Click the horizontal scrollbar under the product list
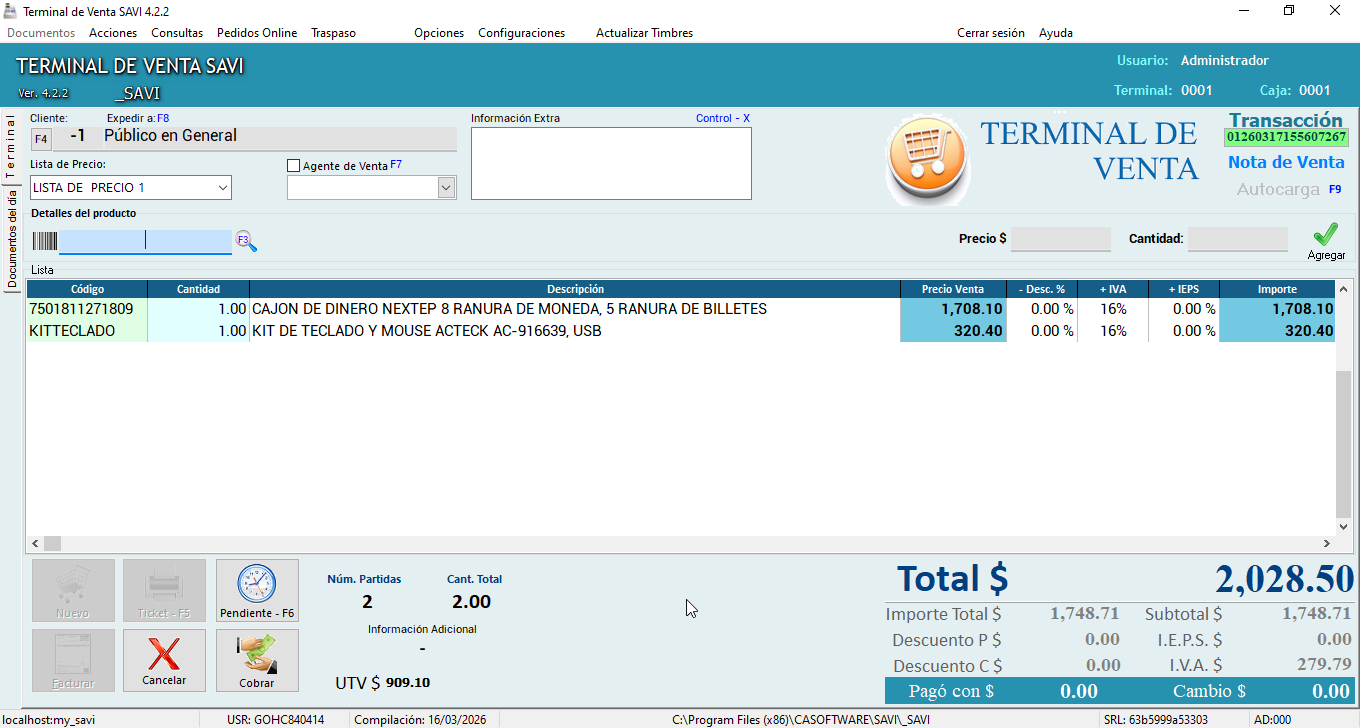The width and height of the screenshot is (1360, 728). [x=51, y=543]
